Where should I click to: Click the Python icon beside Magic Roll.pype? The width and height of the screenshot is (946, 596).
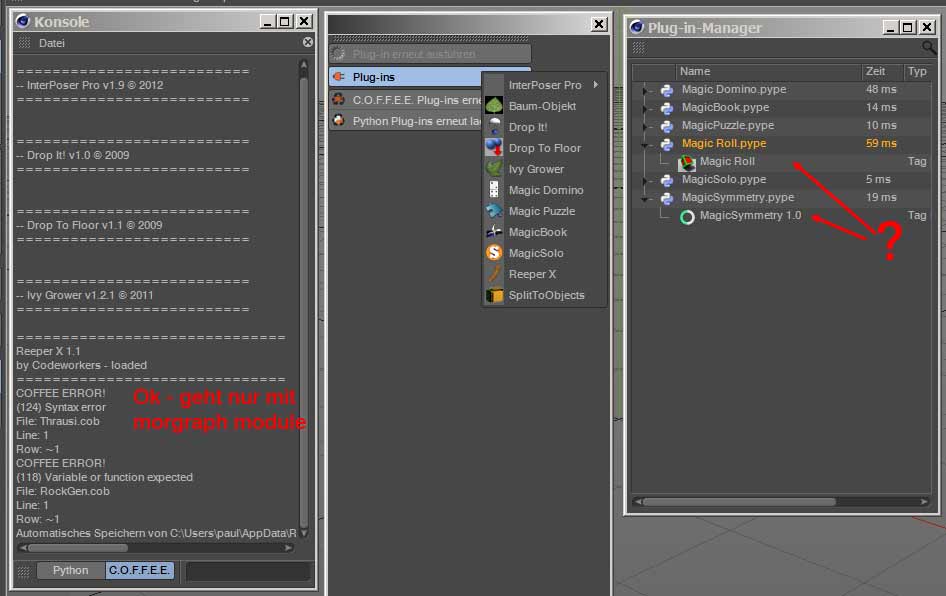(x=667, y=144)
